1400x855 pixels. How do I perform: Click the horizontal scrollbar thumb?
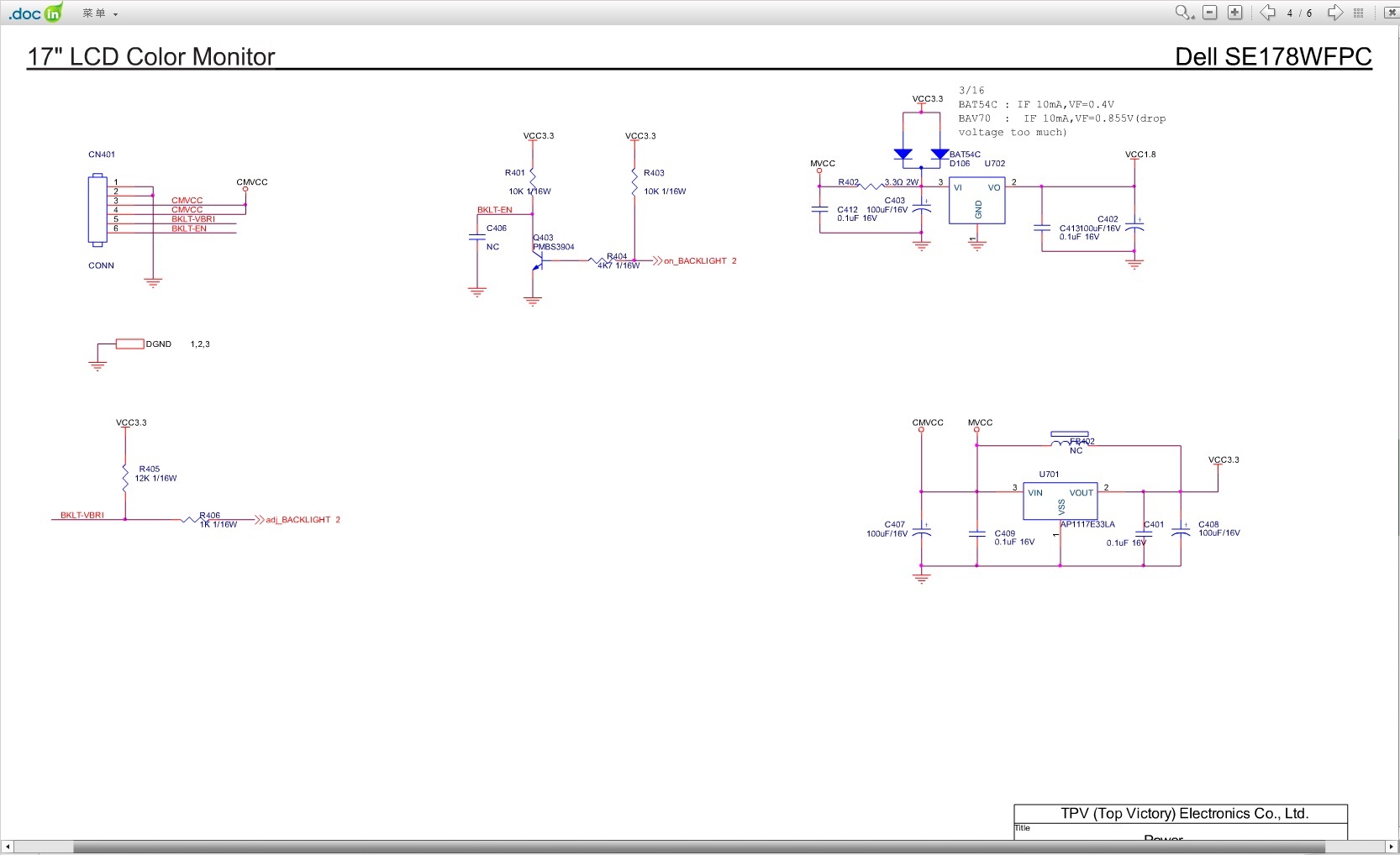coord(698,847)
